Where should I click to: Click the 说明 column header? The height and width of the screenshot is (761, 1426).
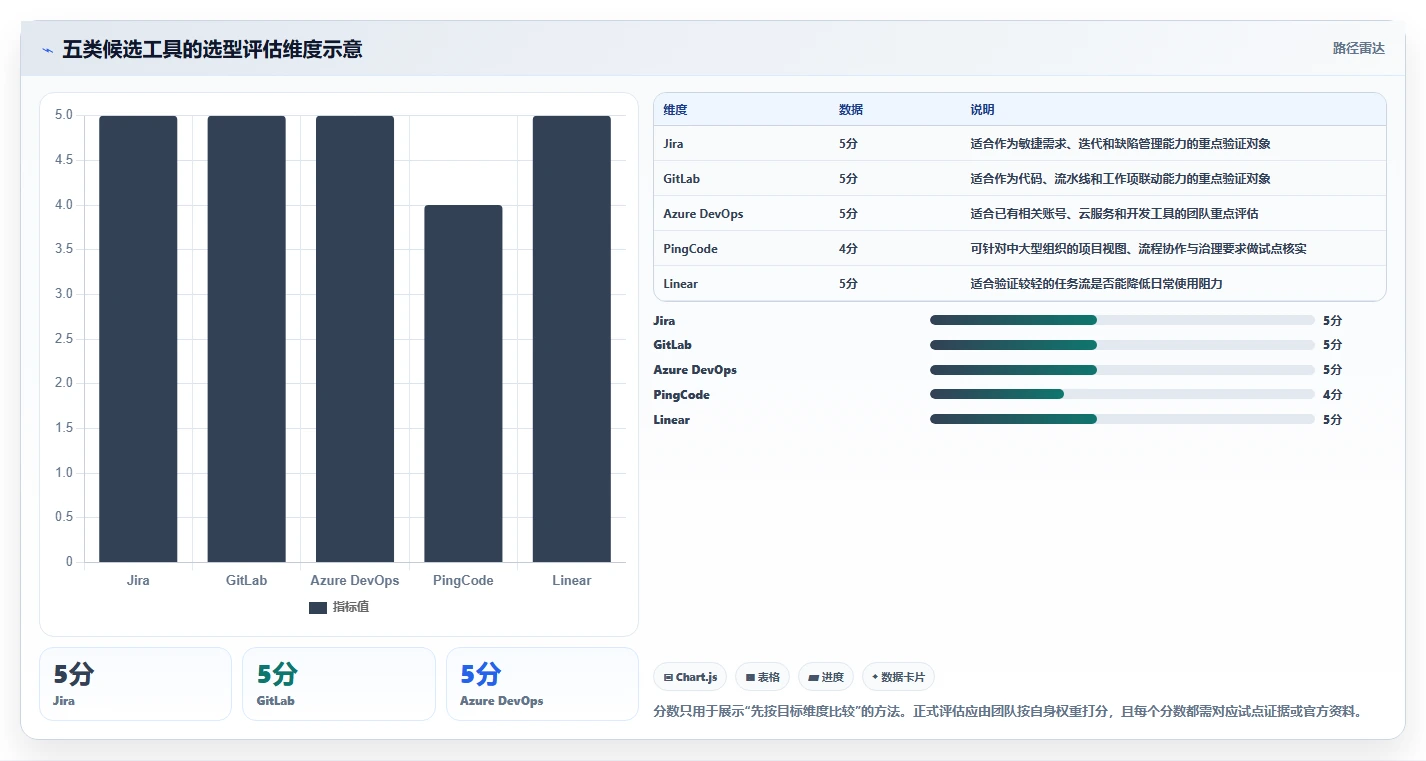pyautogui.click(x=982, y=110)
